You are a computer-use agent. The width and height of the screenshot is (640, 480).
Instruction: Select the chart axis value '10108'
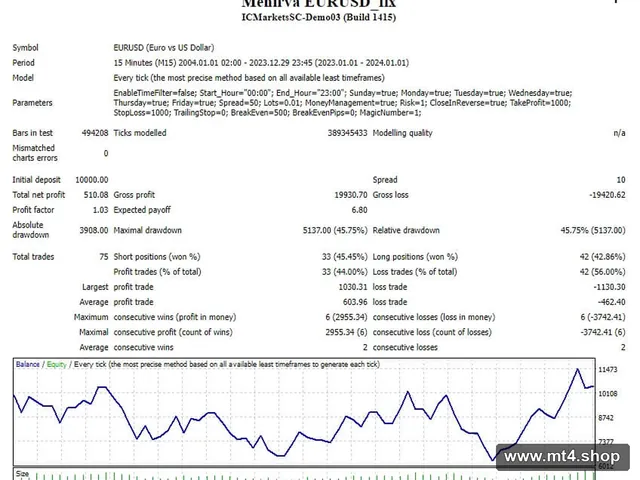(x=608, y=394)
